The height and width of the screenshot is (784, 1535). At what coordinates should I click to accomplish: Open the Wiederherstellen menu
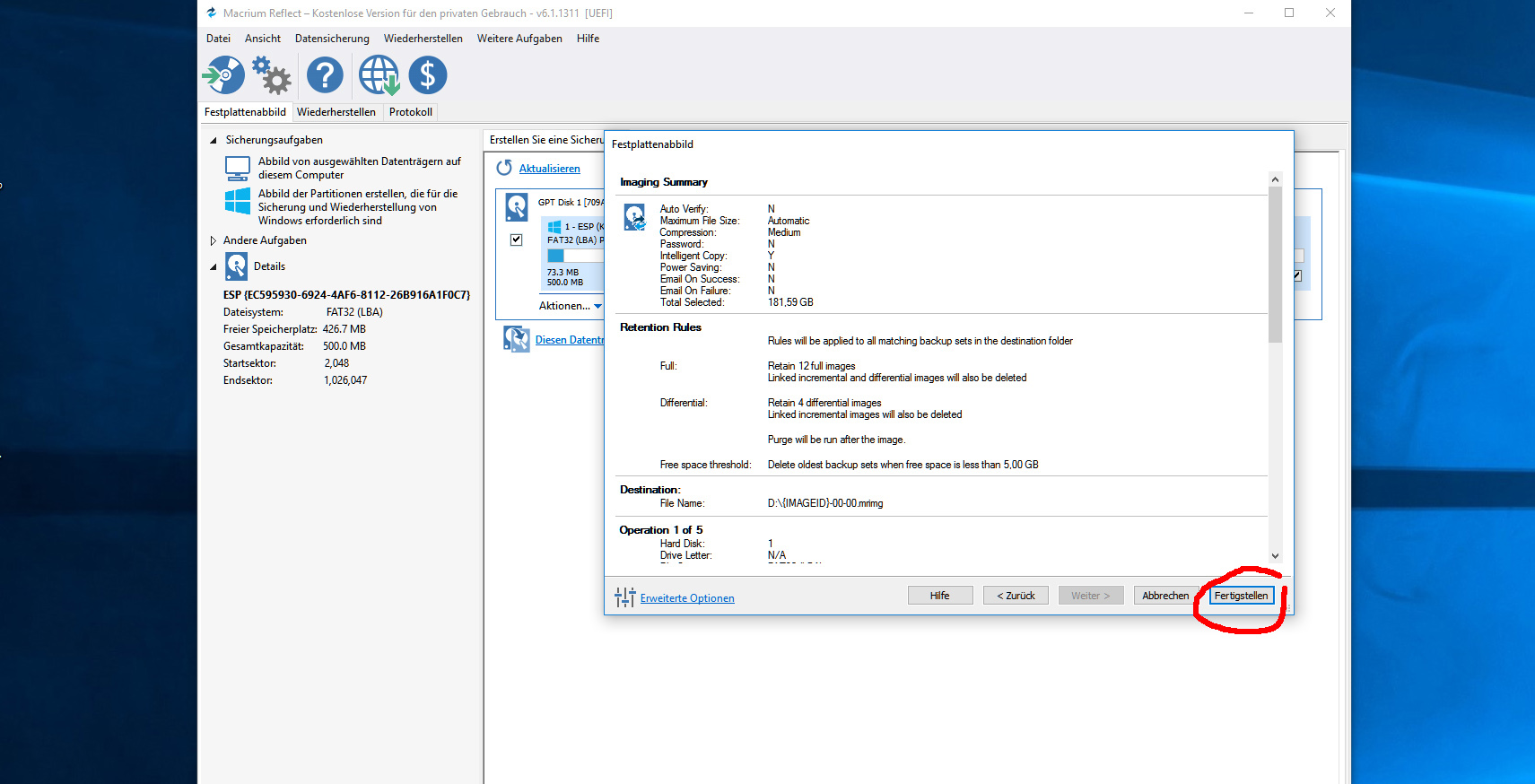[x=423, y=39]
